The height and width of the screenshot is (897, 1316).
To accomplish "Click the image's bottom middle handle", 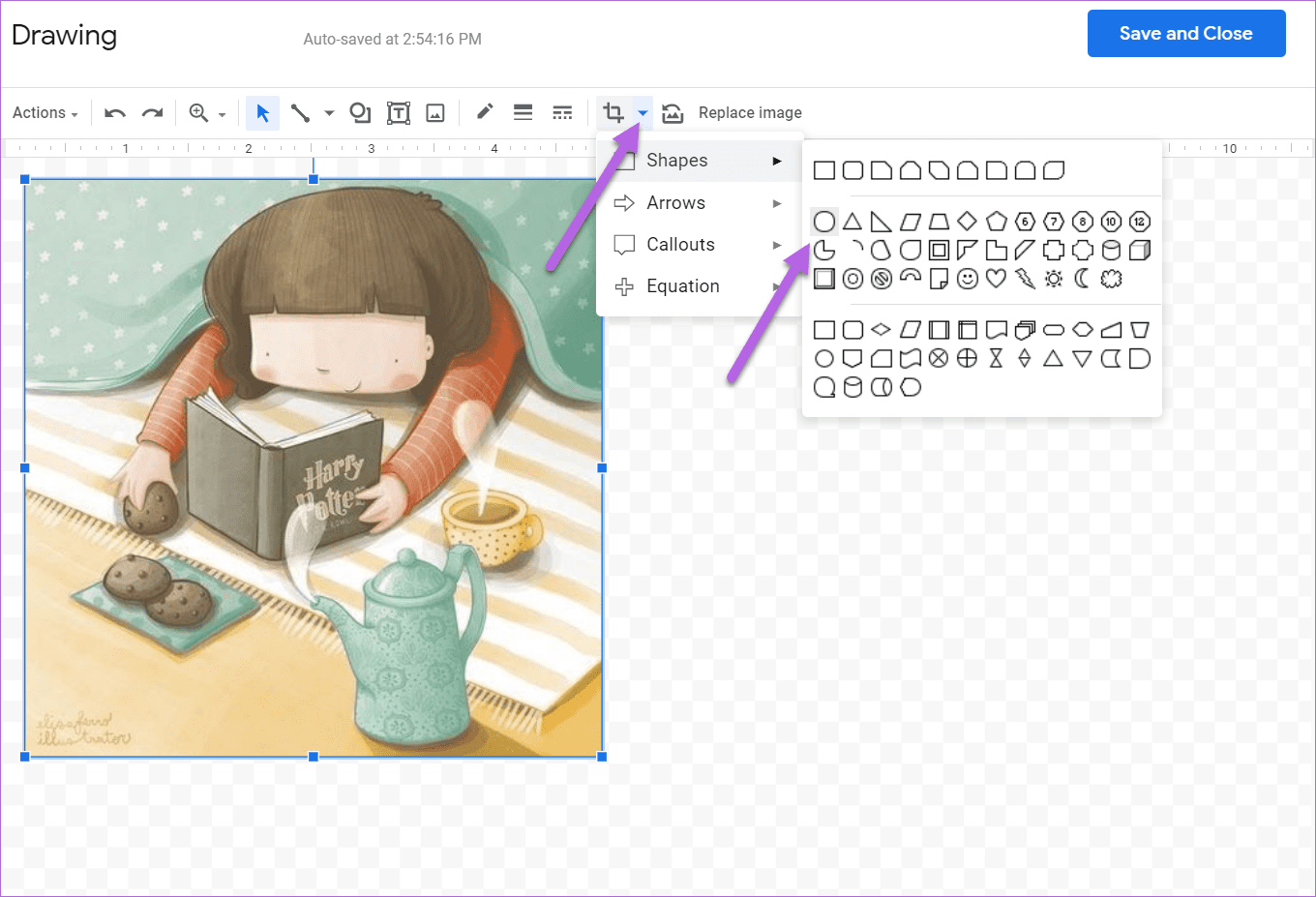I will (314, 757).
